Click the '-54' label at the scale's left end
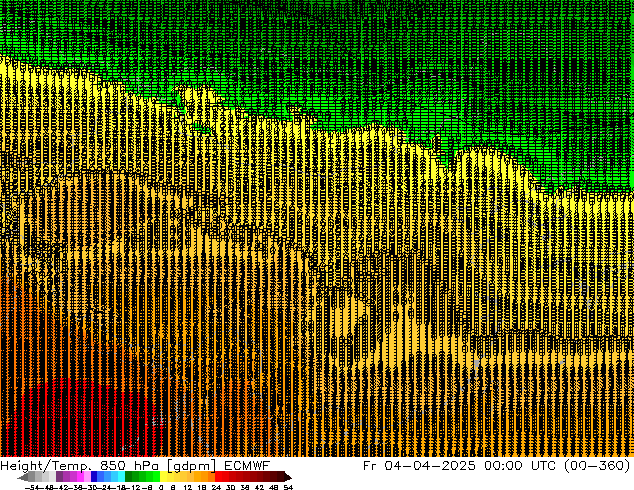634x490 pixels. click(x=32, y=488)
